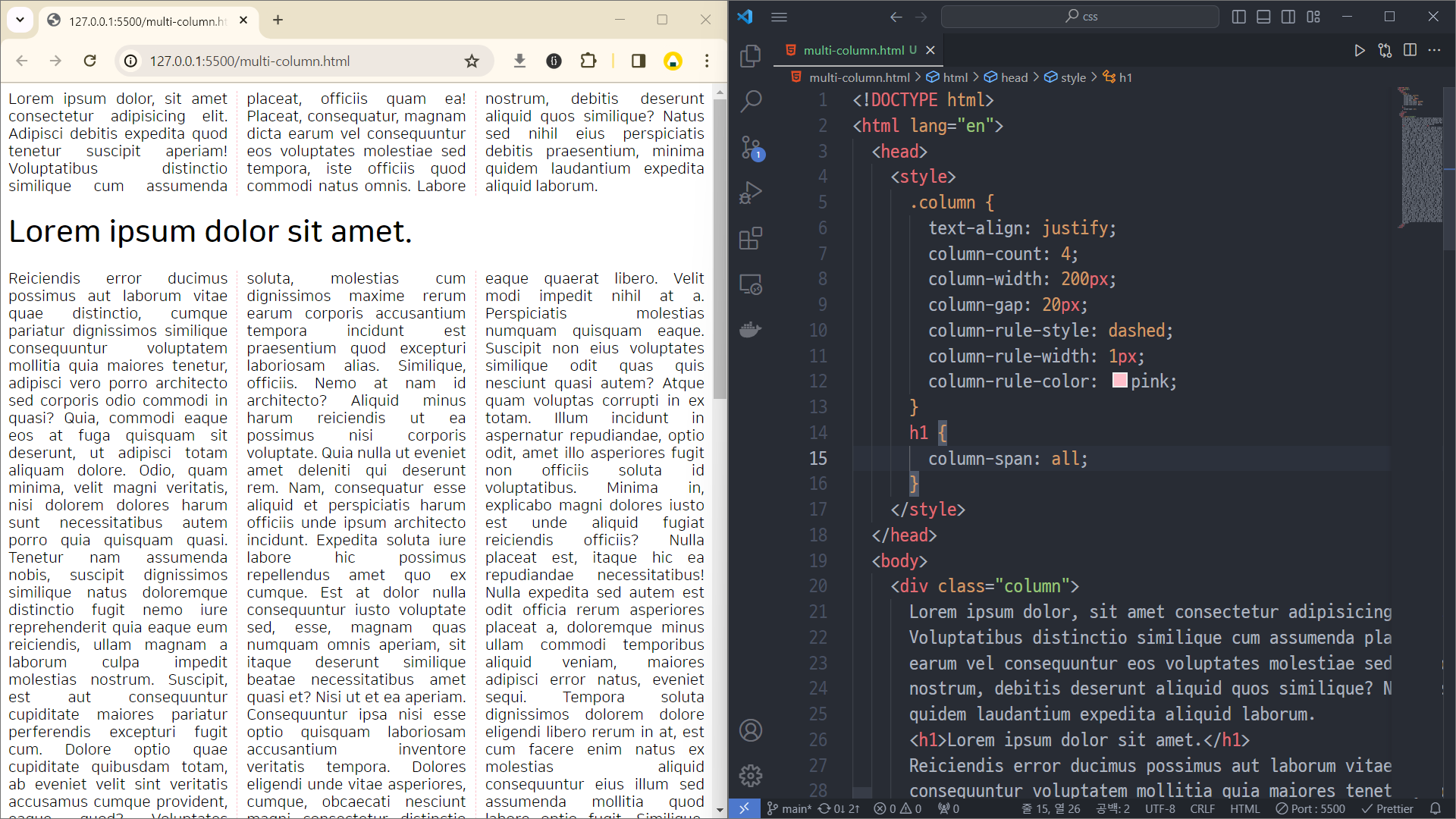This screenshot has height=819, width=1456.
Task: Open the Explorer view in activity bar
Action: [750, 55]
